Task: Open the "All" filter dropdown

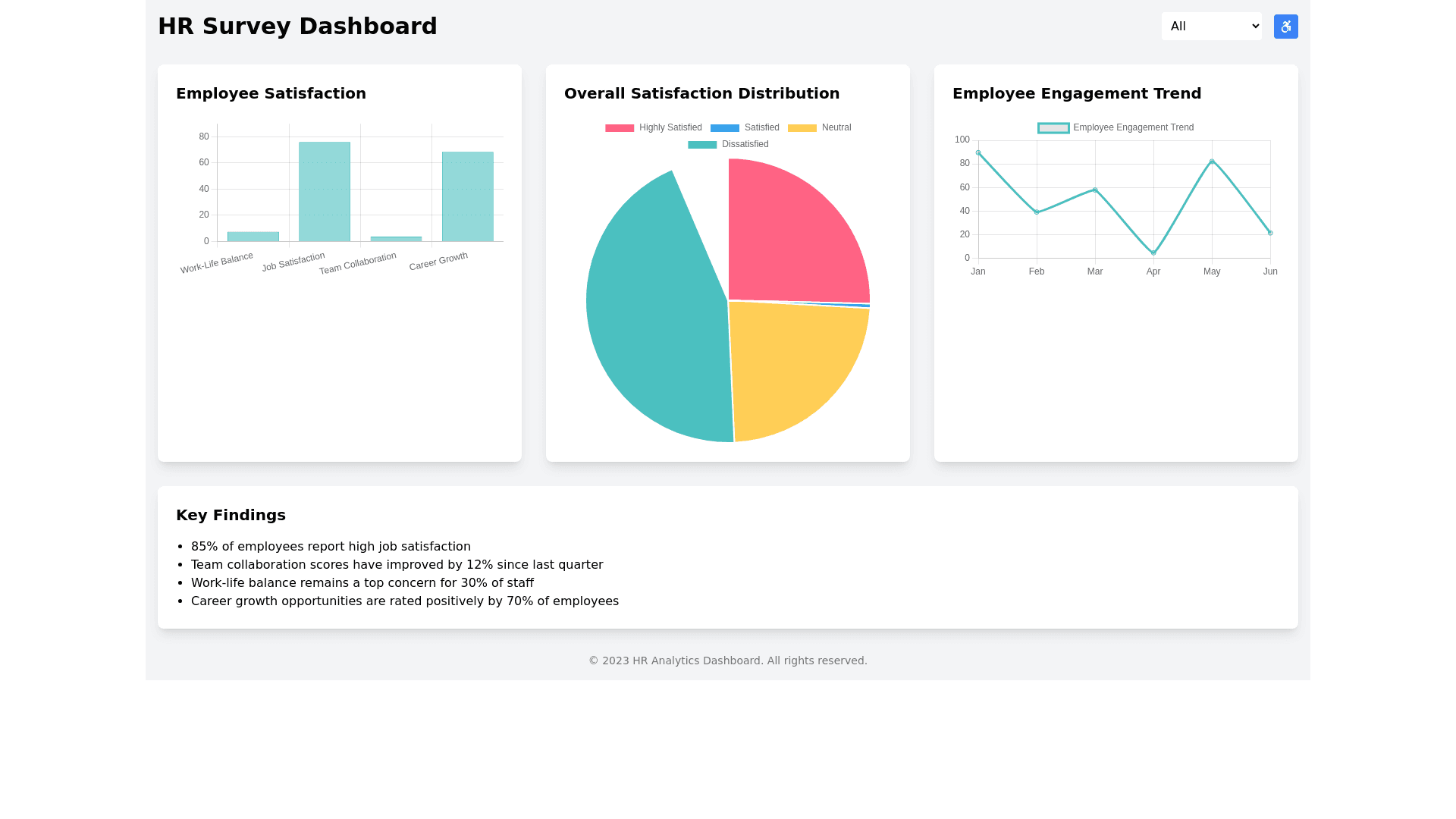Action: 1211,26
